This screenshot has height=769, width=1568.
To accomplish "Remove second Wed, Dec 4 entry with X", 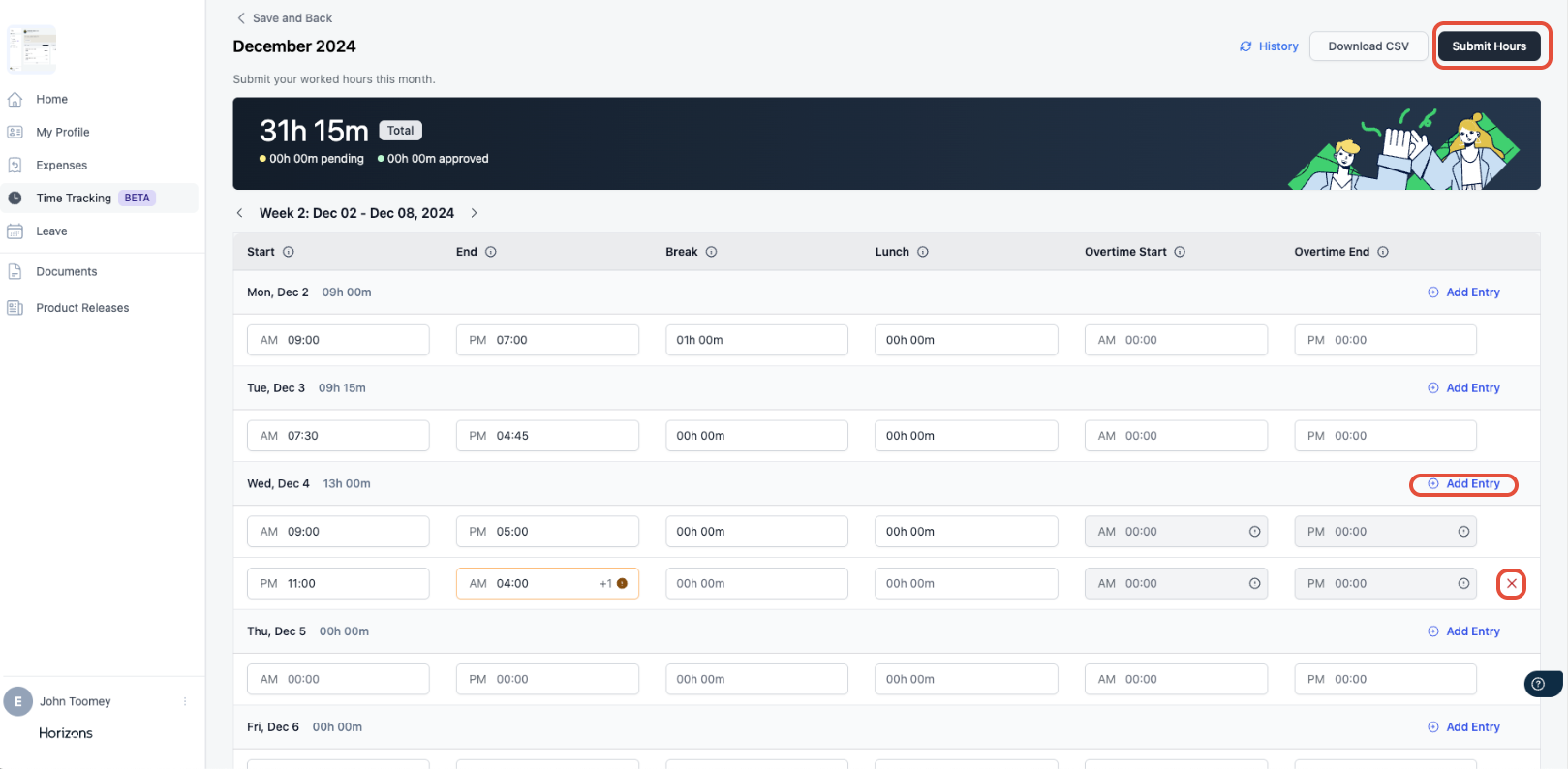I will point(1512,584).
